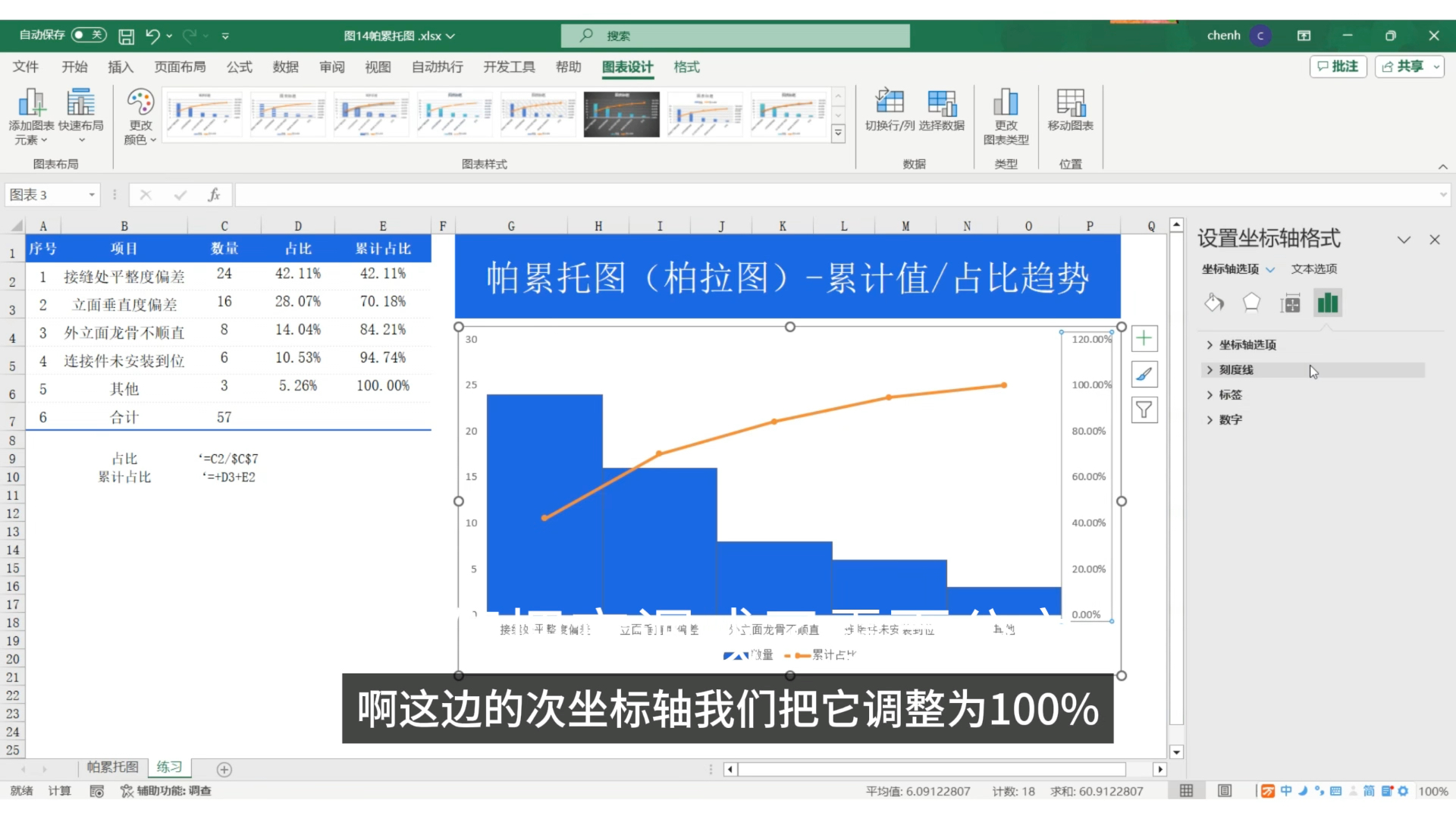The width and height of the screenshot is (1456, 819).
Task: Select Axis Options bar-chart icon in pane
Action: point(1328,303)
